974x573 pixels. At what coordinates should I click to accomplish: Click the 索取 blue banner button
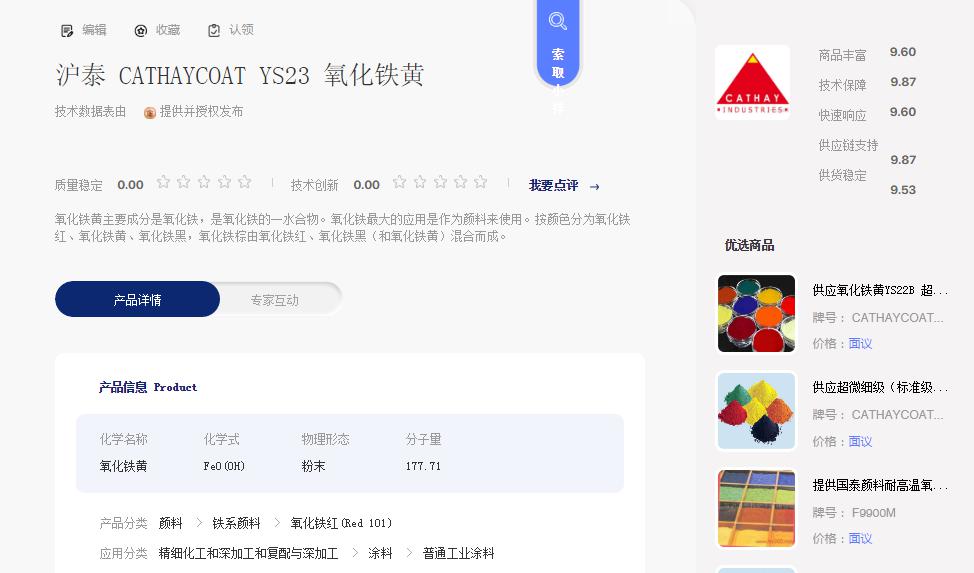558,44
